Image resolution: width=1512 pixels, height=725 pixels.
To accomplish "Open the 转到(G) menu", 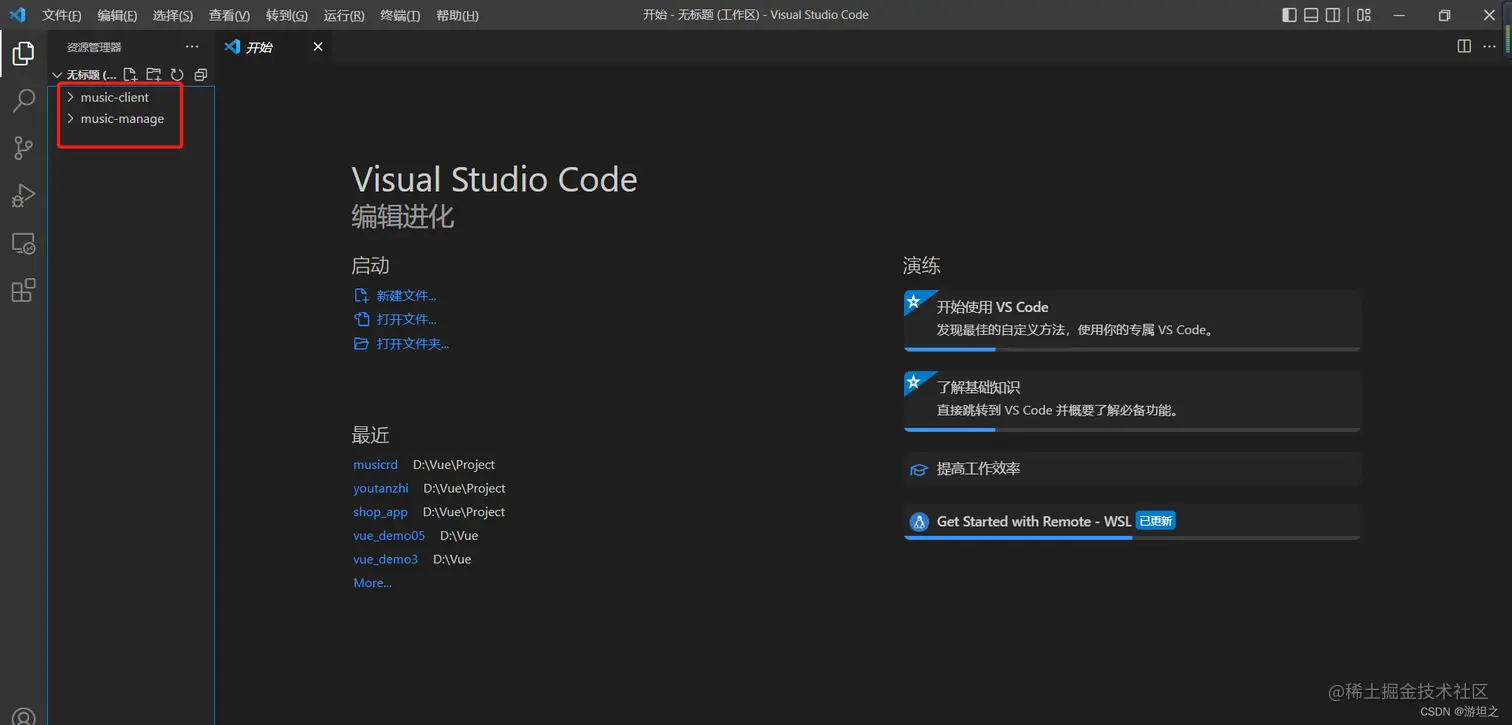I will click(287, 15).
